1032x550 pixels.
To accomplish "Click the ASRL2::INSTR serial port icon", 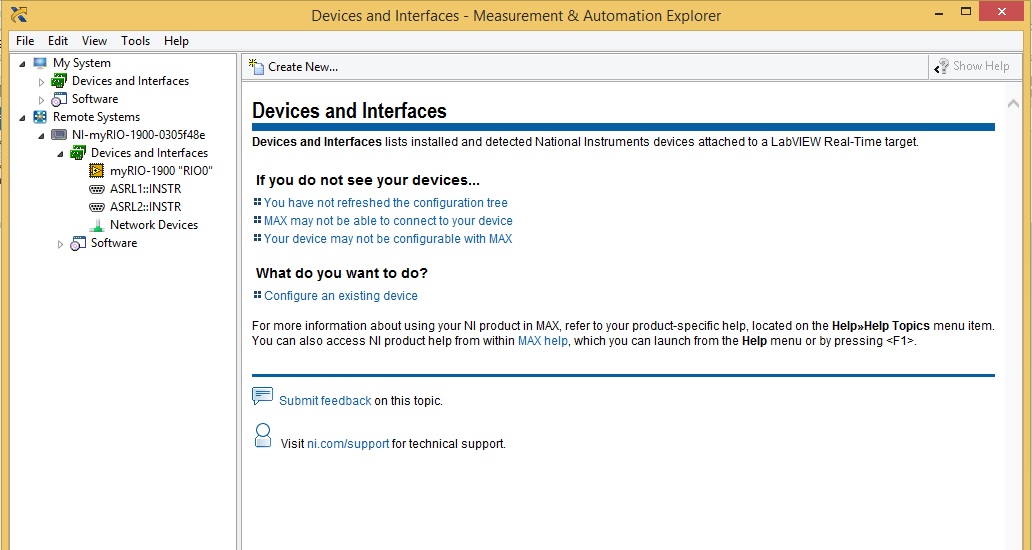I will 97,207.
